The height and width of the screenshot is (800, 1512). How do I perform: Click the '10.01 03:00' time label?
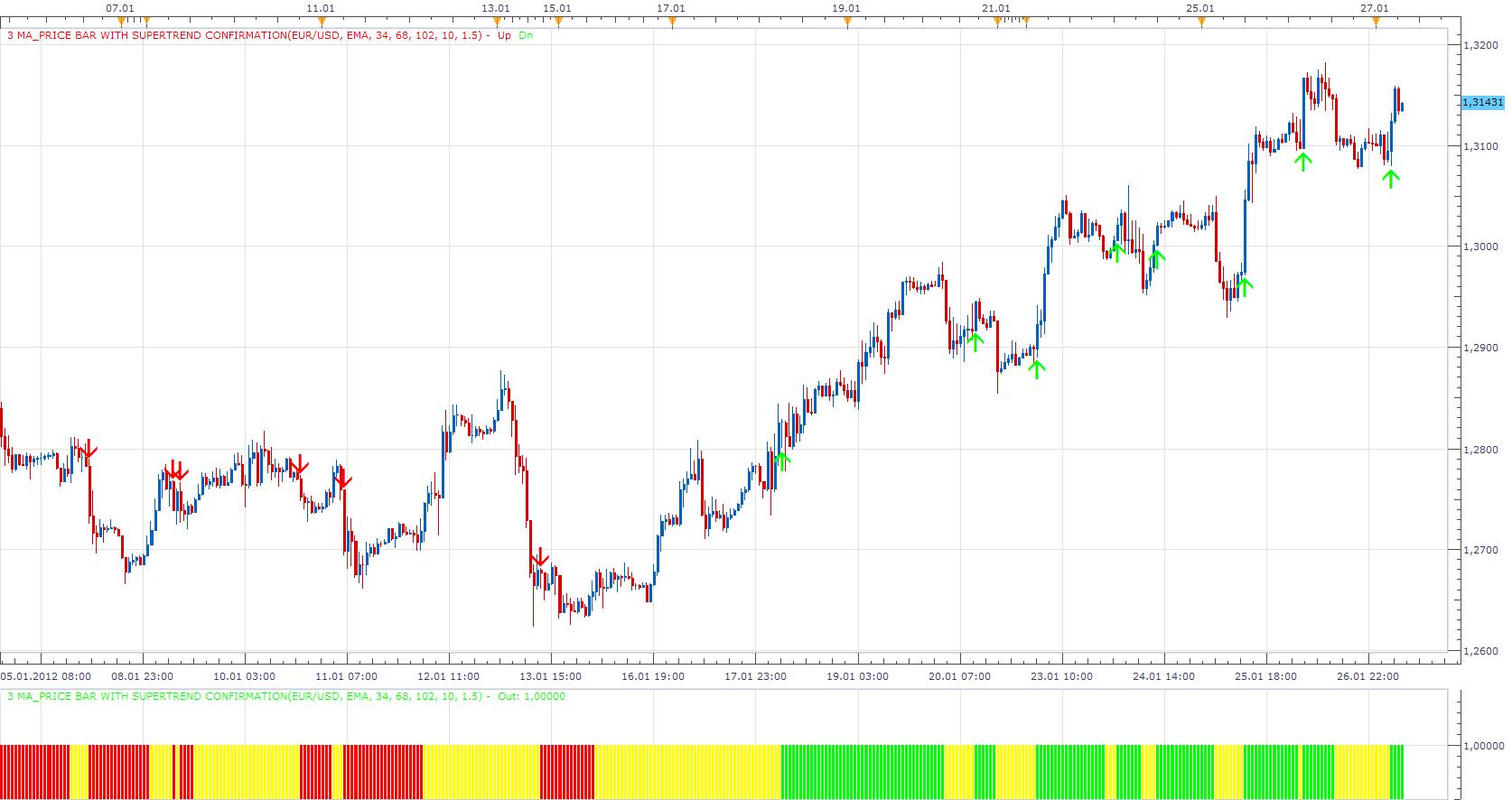click(245, 676)
